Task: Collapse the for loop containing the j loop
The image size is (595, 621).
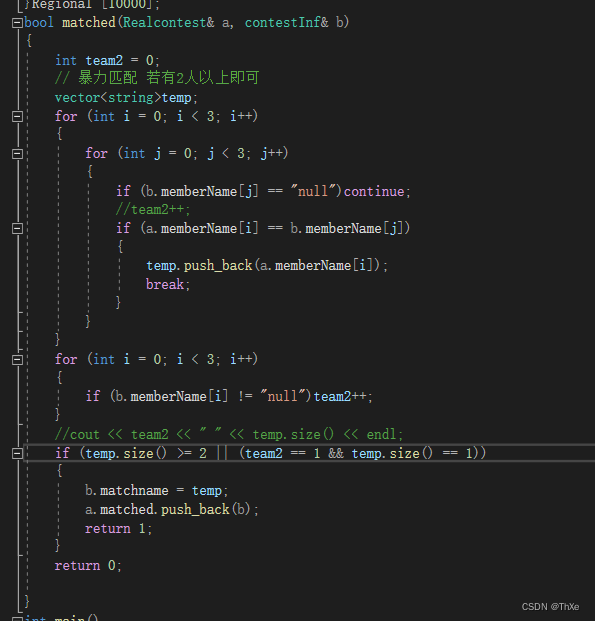Action: tap(17, 116)
